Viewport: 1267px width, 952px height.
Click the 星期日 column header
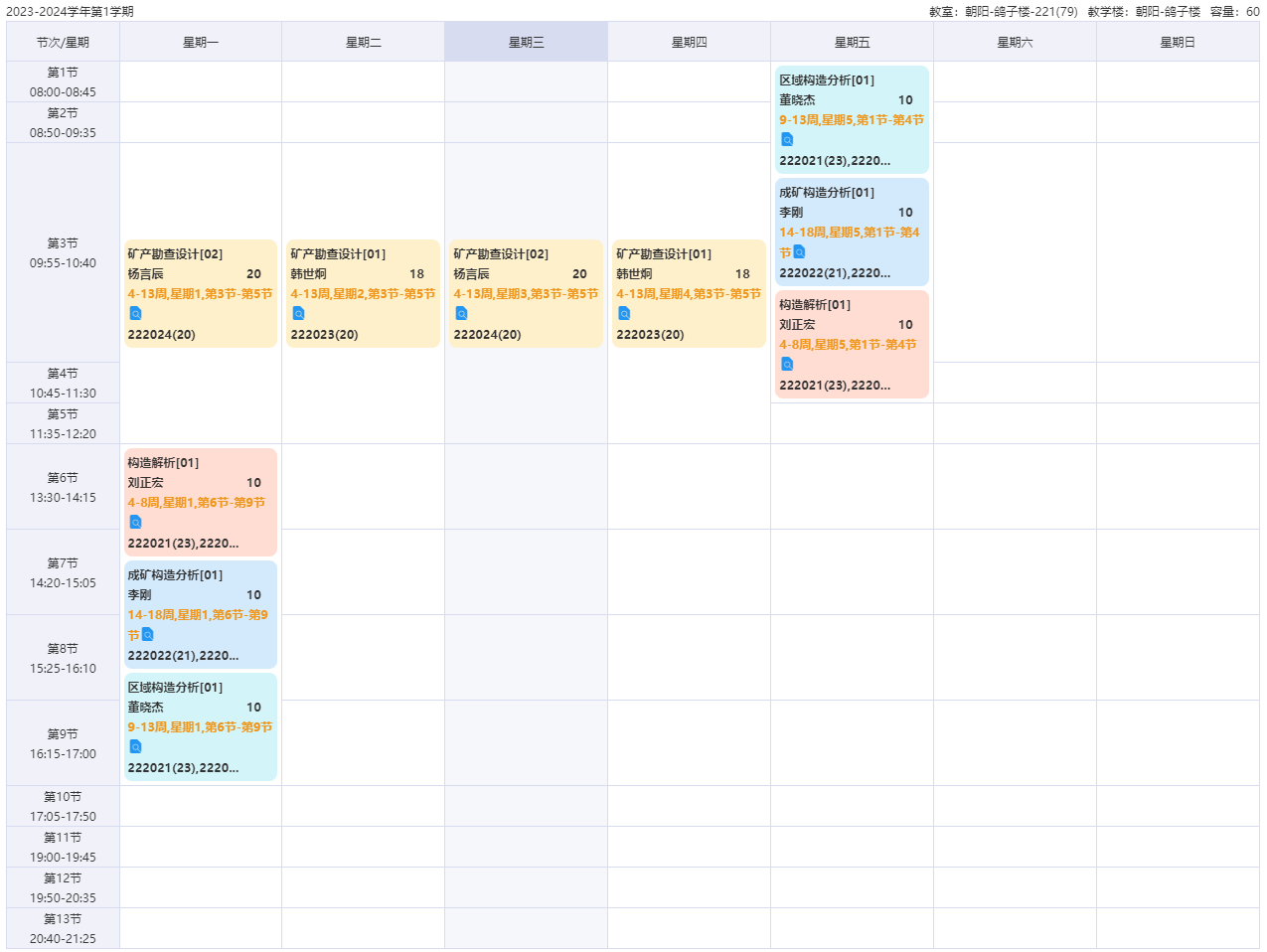1178,42
